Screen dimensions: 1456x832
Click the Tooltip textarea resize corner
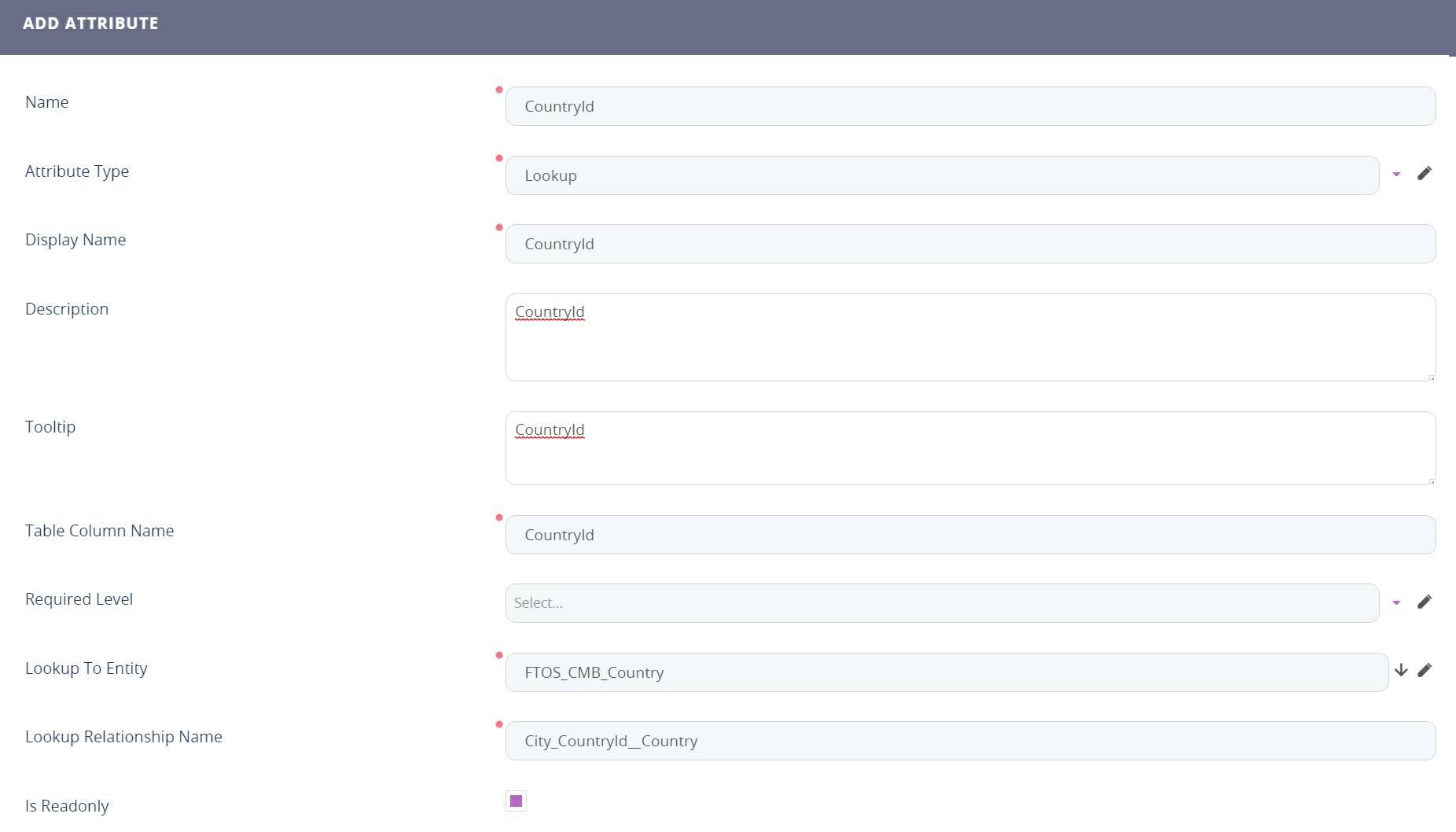1431,480
